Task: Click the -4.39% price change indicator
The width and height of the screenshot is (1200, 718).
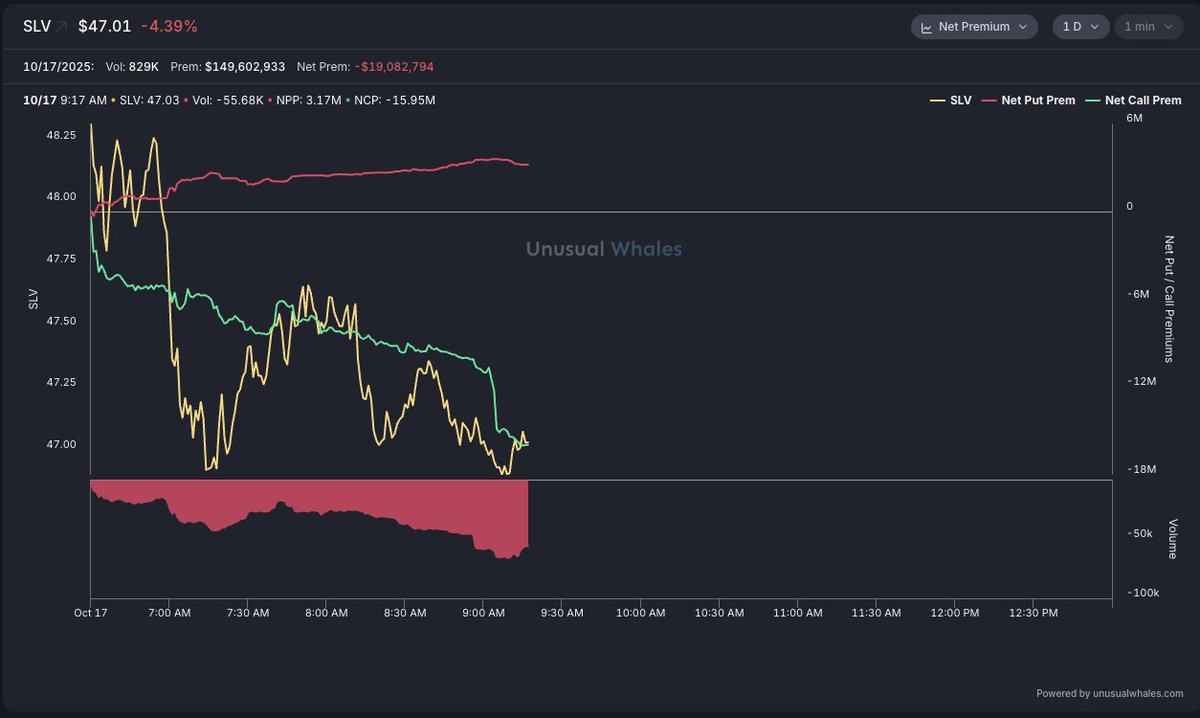Action: 167,26
